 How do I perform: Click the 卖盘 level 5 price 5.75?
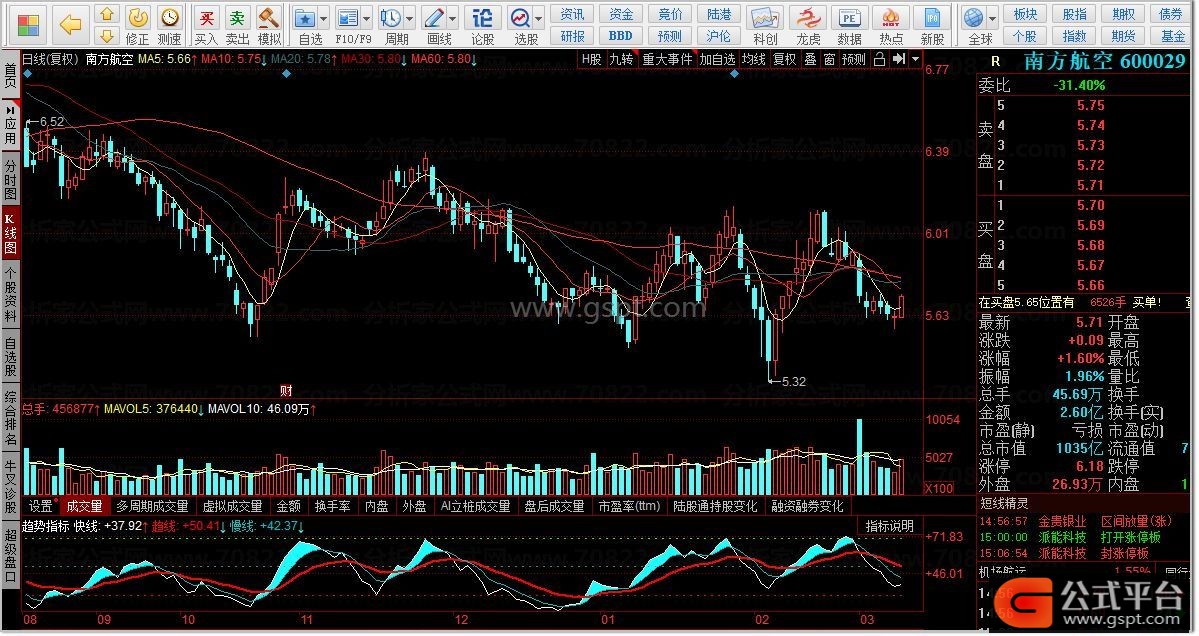[x=1091, y=105]
